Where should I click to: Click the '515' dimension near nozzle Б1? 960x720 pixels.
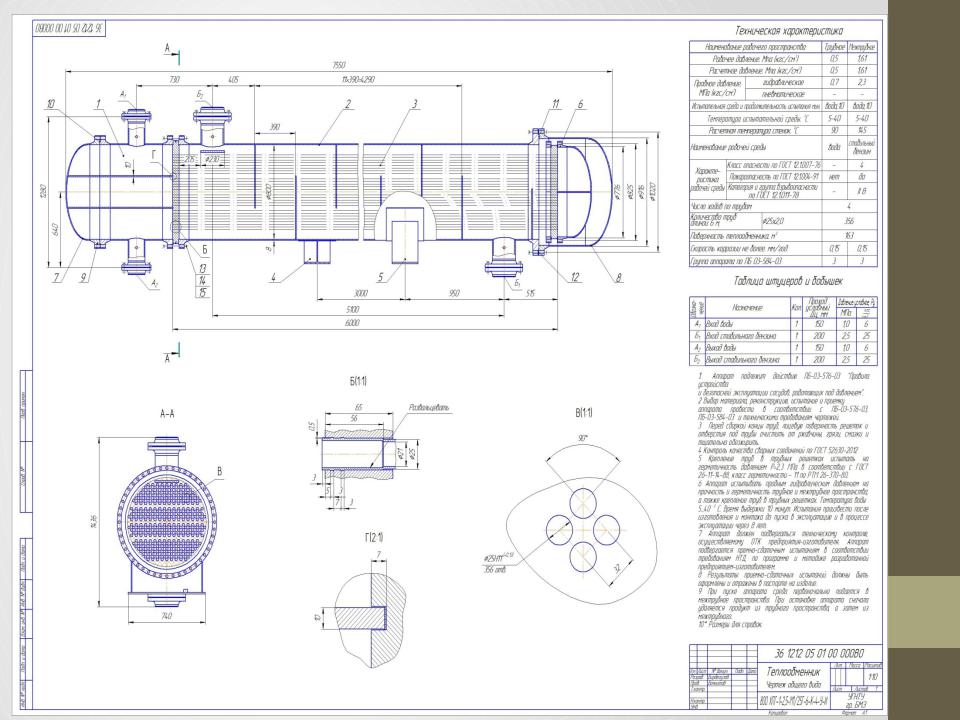(x=530, y=293)
